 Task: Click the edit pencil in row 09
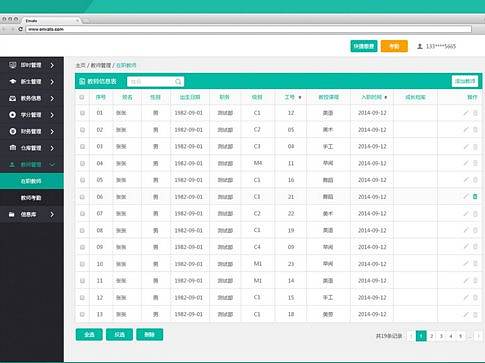tap(466, 247)
